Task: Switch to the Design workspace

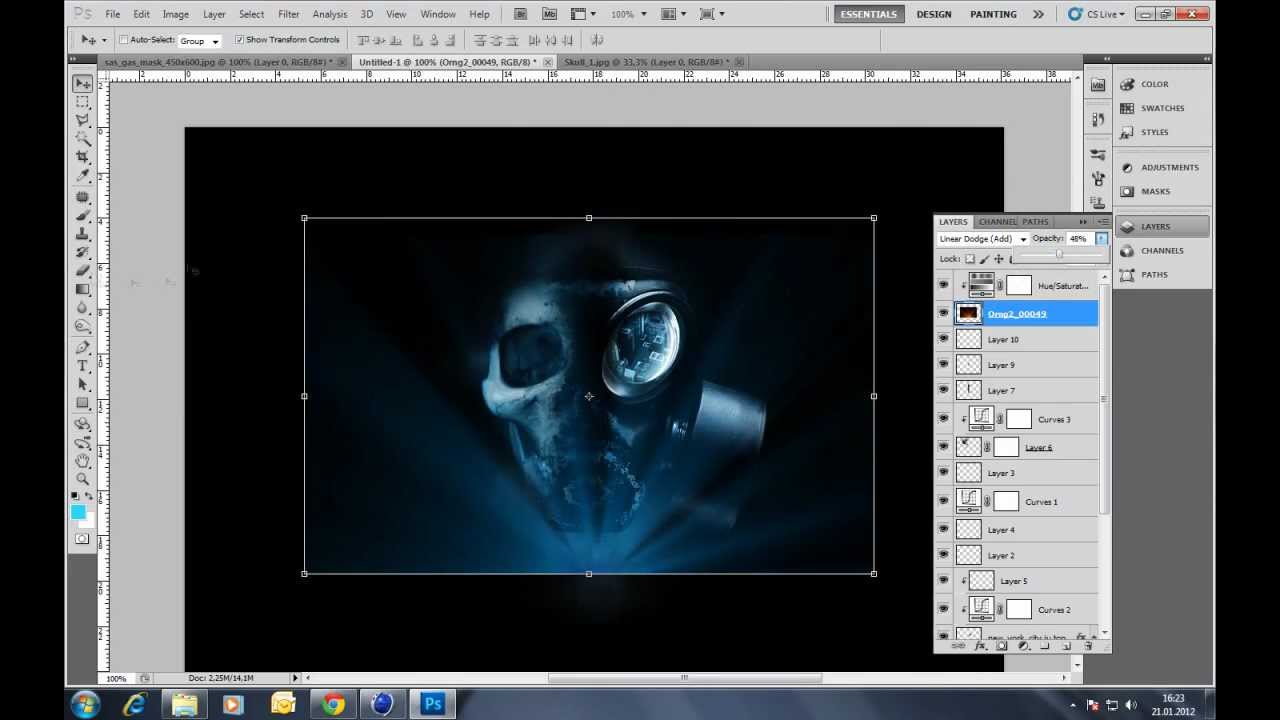Action: tap(934, 14)
